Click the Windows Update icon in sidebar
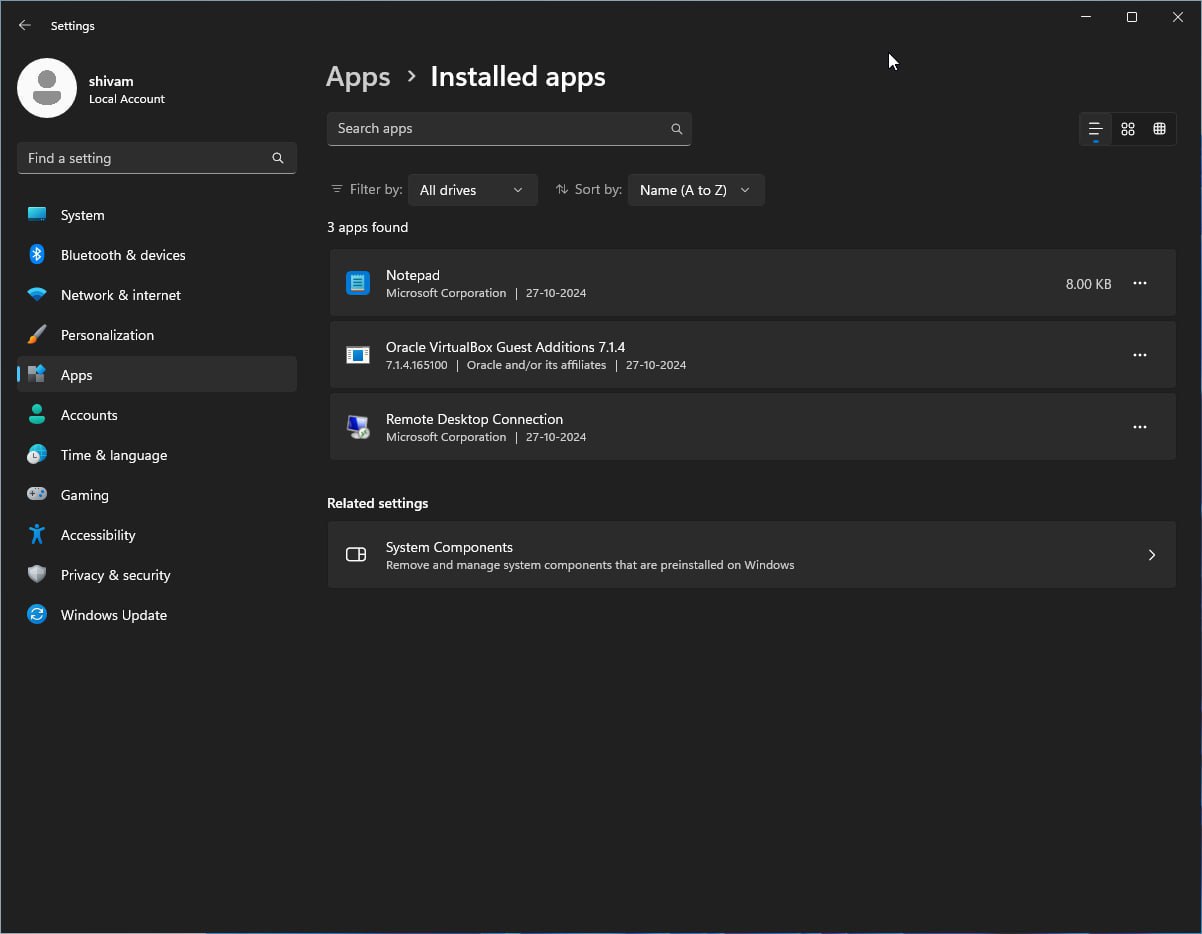The image size is (1202, 934). point(37,615)
